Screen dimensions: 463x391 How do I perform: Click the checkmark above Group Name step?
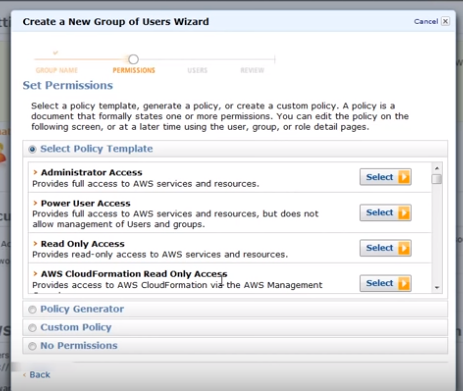(56, 53)
